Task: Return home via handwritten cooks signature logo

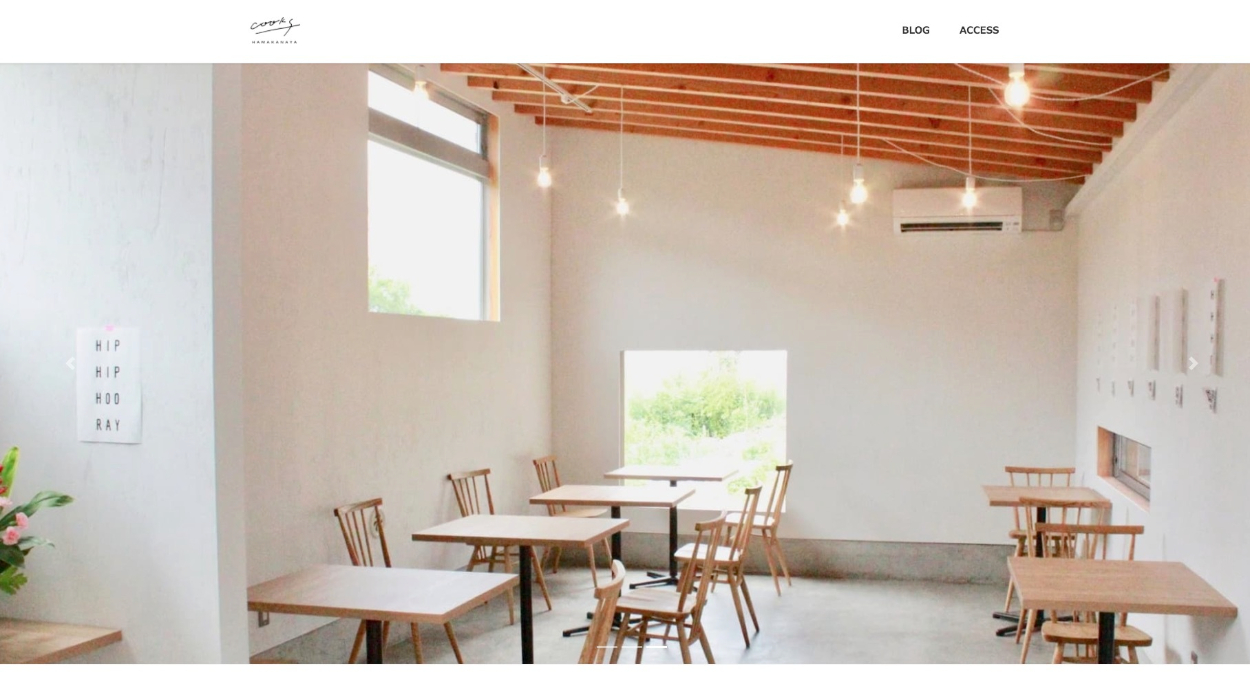Action: (275, 26)
